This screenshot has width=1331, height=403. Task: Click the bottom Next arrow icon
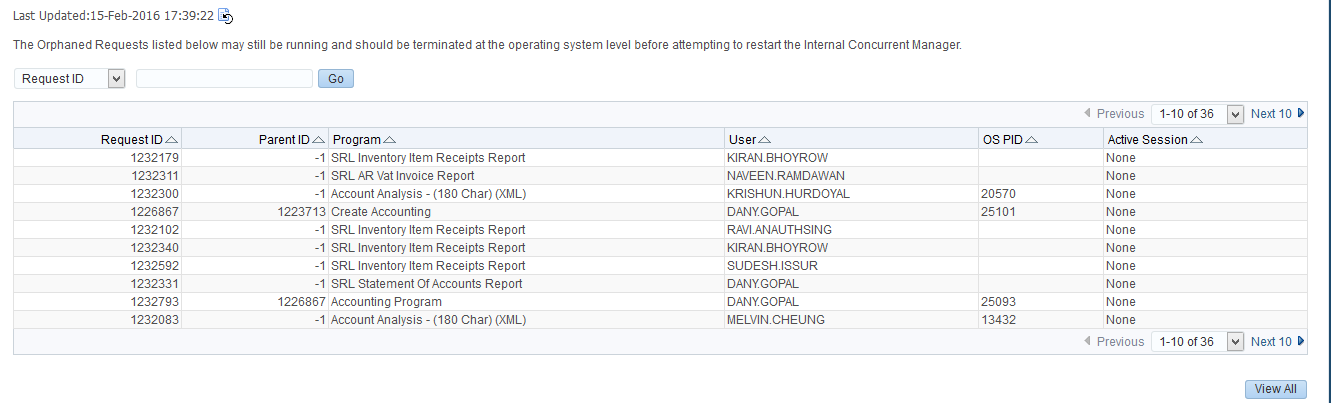(1301, 342)
